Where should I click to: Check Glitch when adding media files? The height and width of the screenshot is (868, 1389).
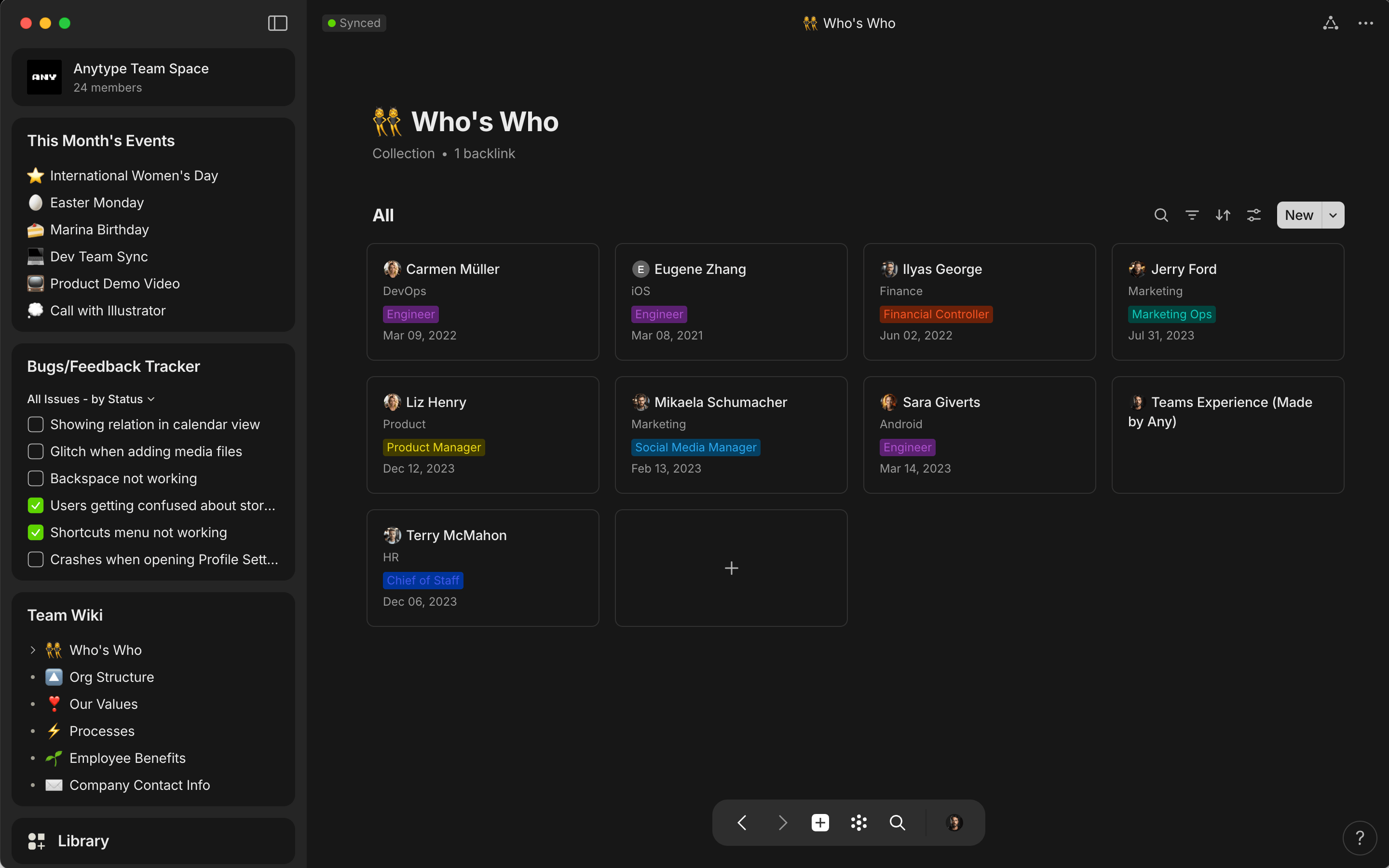(35, 451)
